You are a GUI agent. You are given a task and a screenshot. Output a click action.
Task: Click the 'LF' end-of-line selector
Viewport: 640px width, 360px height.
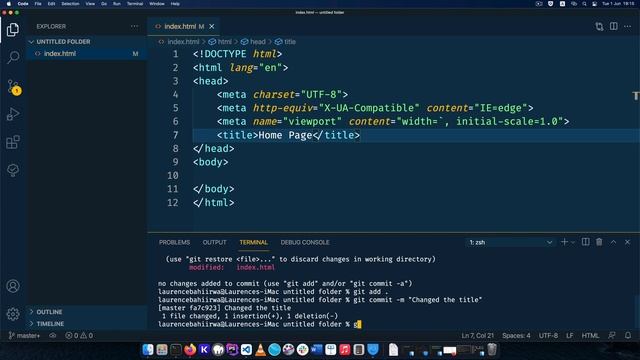click(570, 336)
